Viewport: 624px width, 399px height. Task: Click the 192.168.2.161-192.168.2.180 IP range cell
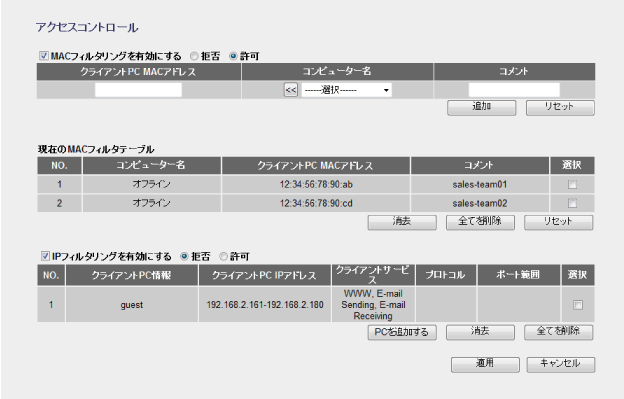tap(265, 305)
